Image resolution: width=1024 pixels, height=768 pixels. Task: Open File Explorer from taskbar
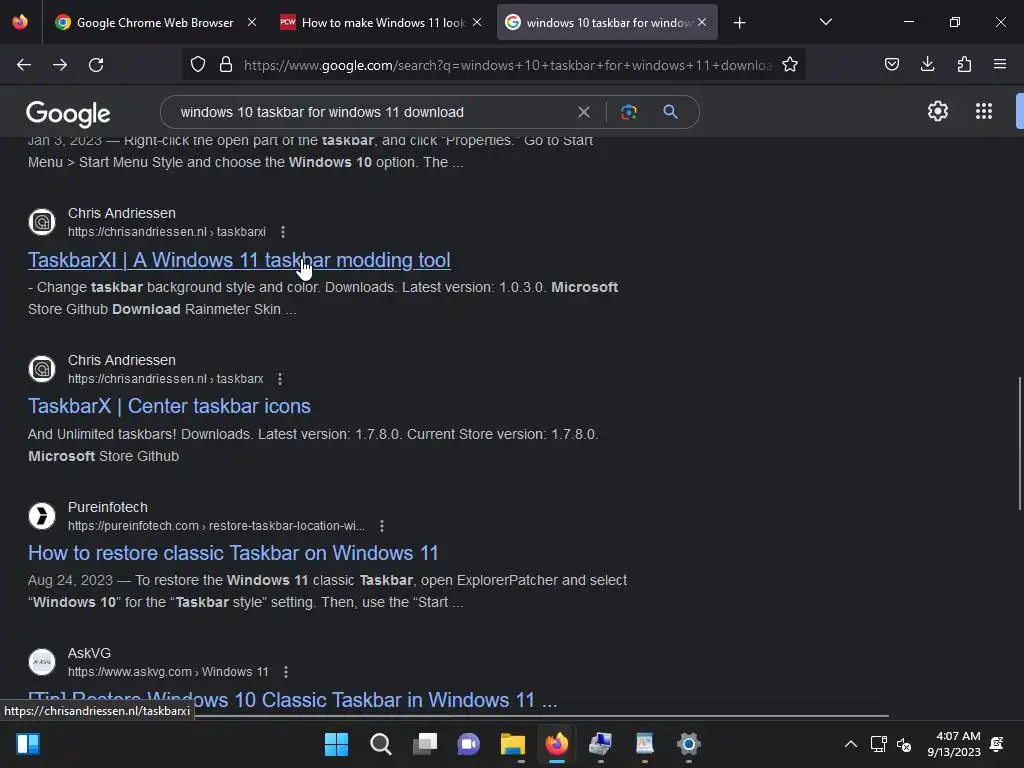pos(513,744)
